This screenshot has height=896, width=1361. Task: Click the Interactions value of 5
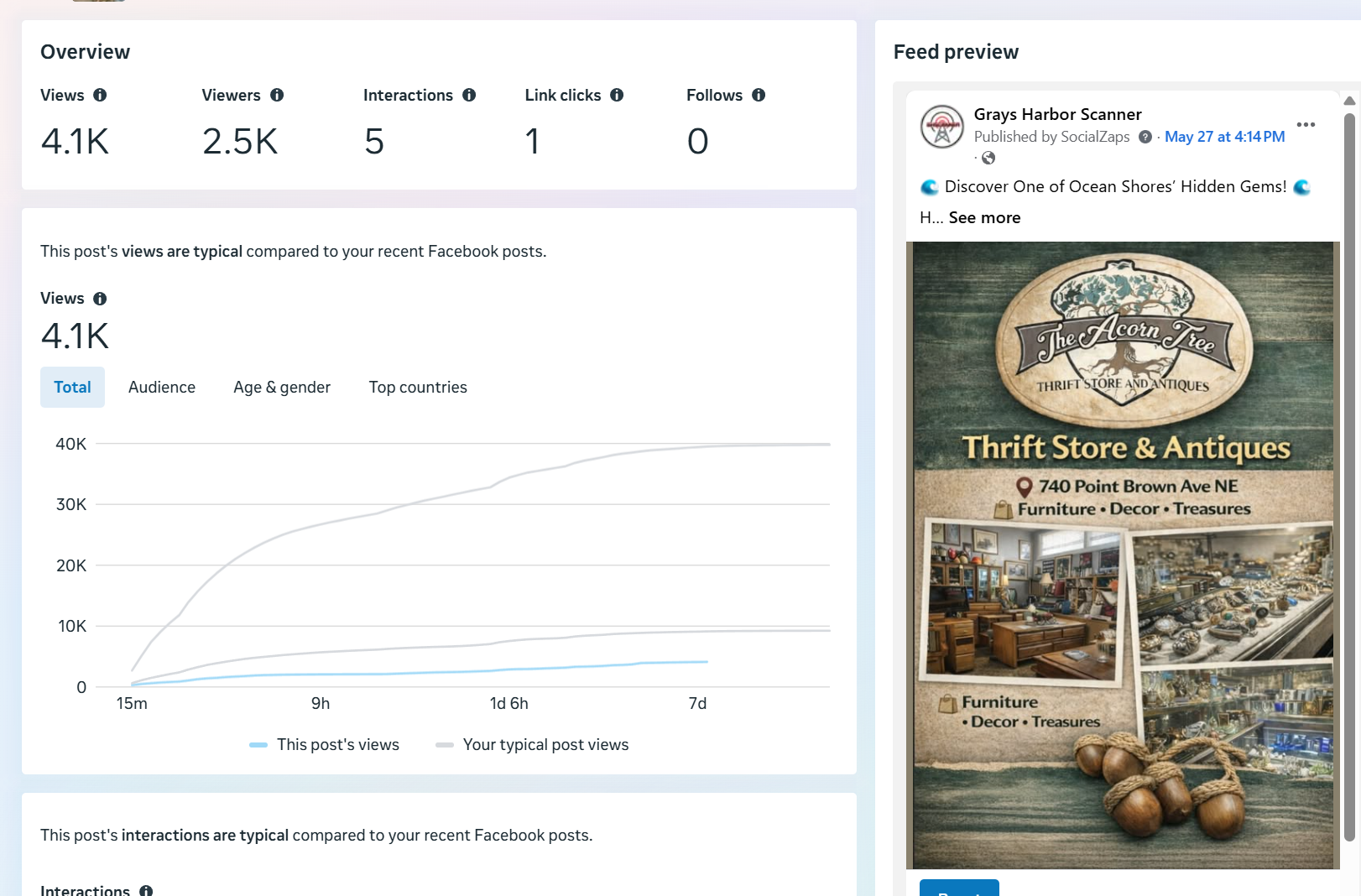click(374, 141)
